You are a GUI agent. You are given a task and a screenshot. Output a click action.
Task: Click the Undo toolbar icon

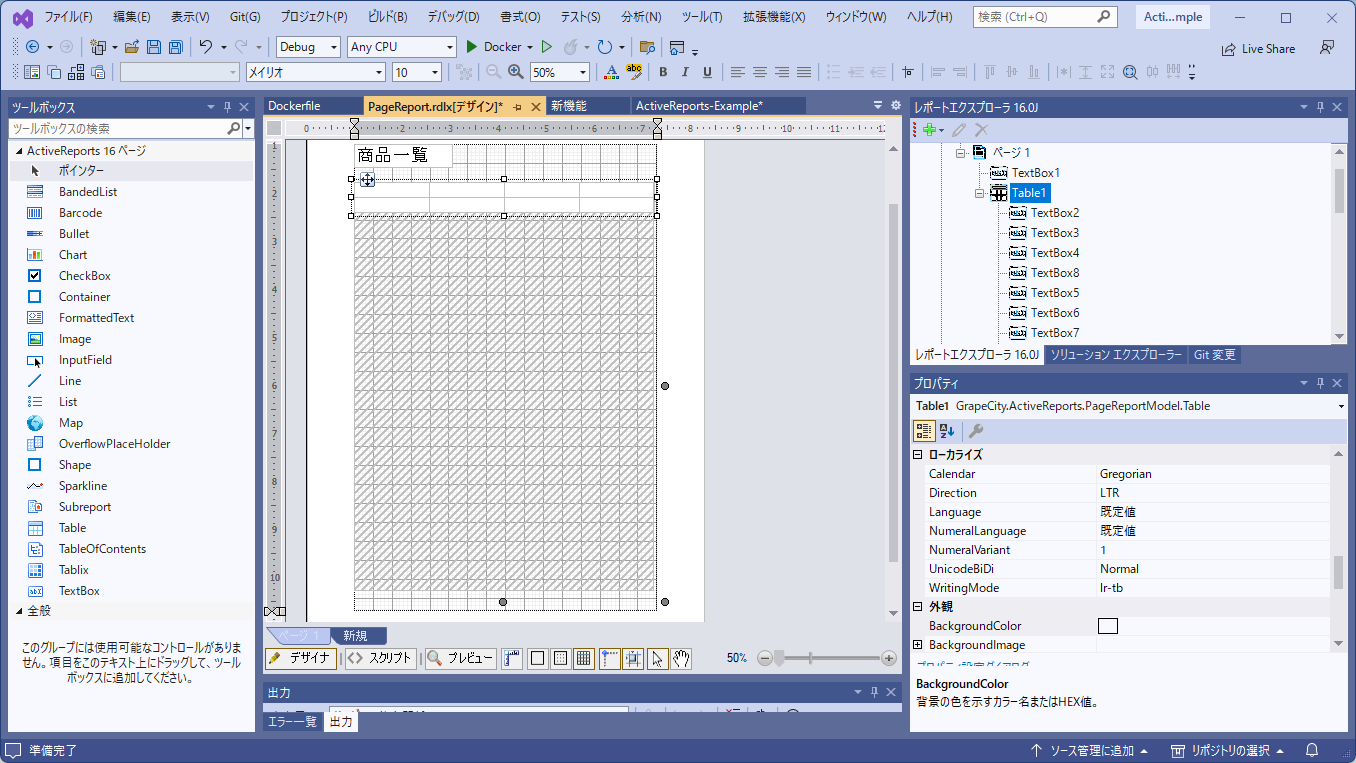coord(206,47)
